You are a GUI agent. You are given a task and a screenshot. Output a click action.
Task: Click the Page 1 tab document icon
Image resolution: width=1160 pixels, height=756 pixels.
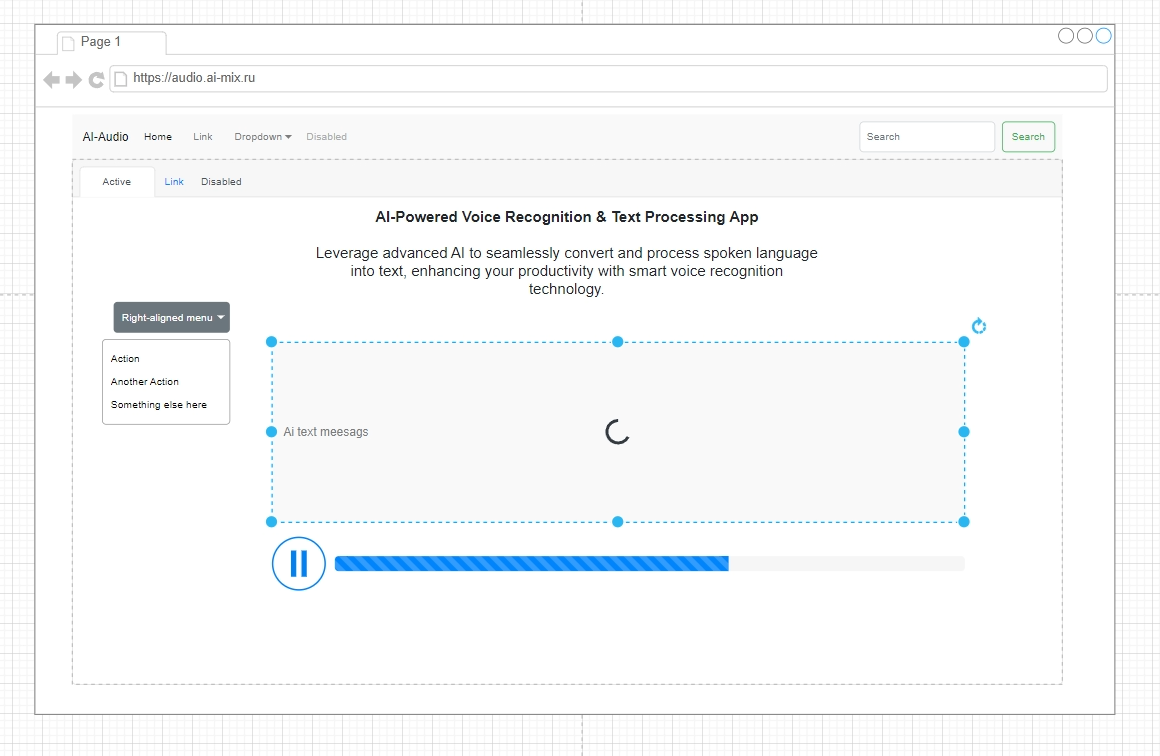68,43
